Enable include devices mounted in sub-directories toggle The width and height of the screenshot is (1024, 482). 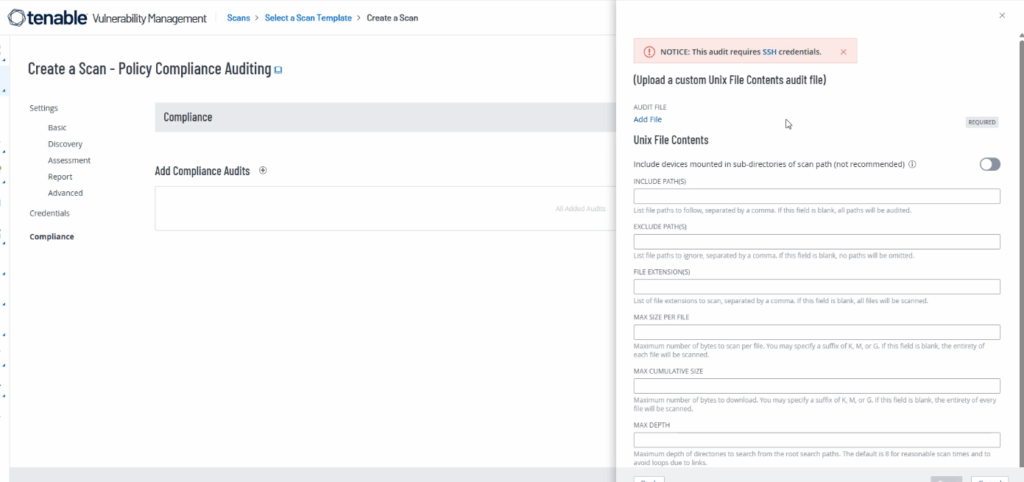(x=989, y=164)
